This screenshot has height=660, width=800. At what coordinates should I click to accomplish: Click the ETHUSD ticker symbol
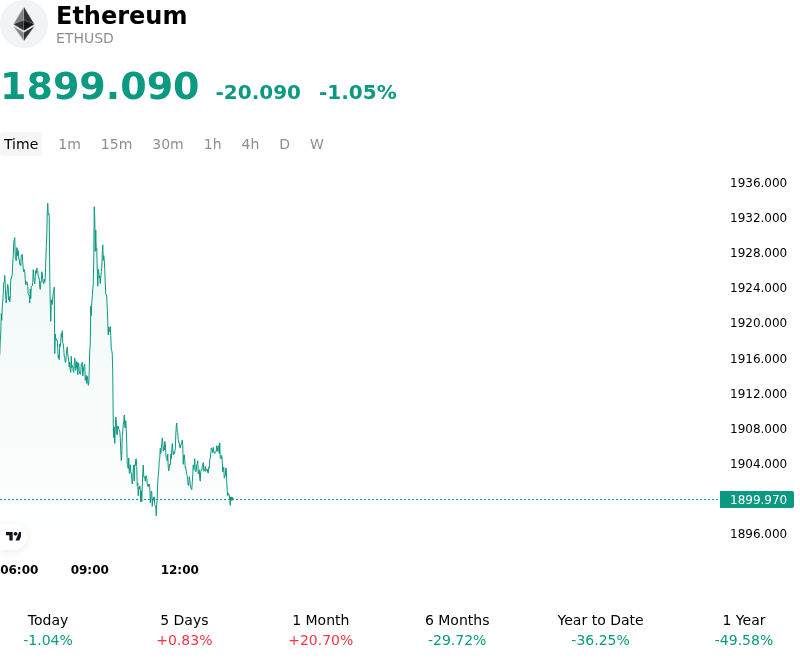click(x=85, y=38)
